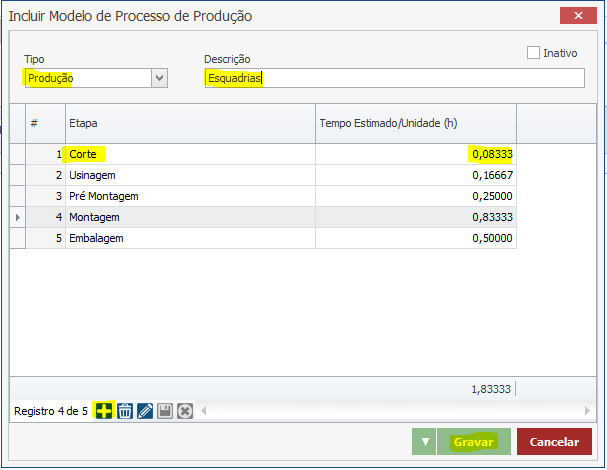Click the horizontal scrollbar left arrow
607x470 pixels.
(x=203, y=411)
